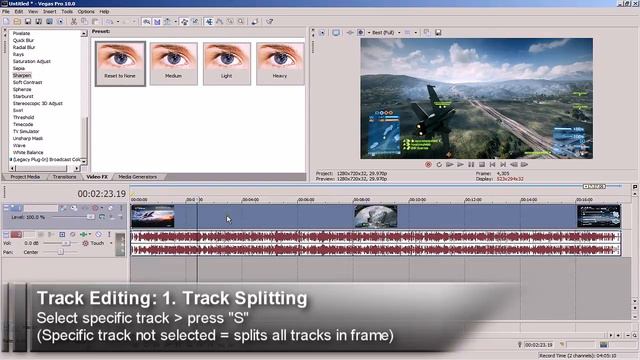Image resolution: width=640 pixels, height=360 pixels.
Task: Click the New project toolbar icon
Action: click(x=6, y=21)
